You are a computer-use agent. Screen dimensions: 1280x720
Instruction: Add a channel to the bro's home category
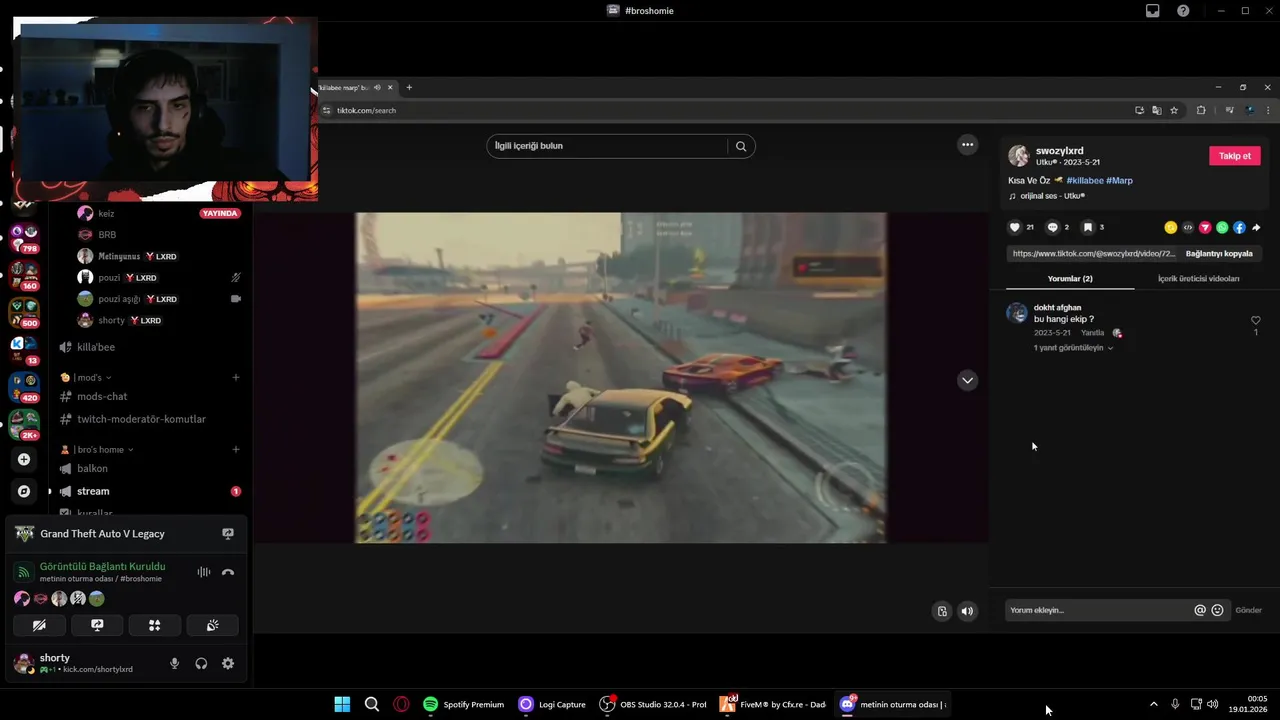point(236,449)
